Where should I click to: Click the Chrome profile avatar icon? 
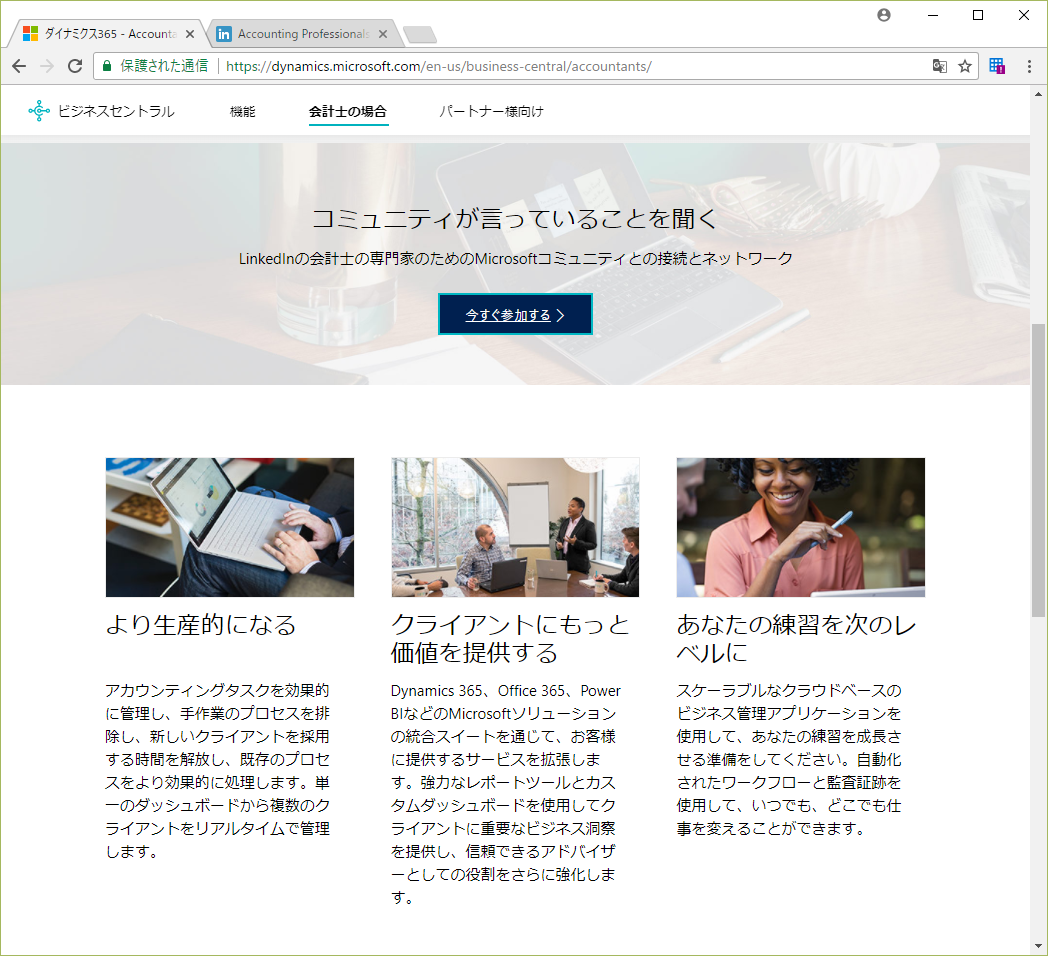[x=884, y=15]
